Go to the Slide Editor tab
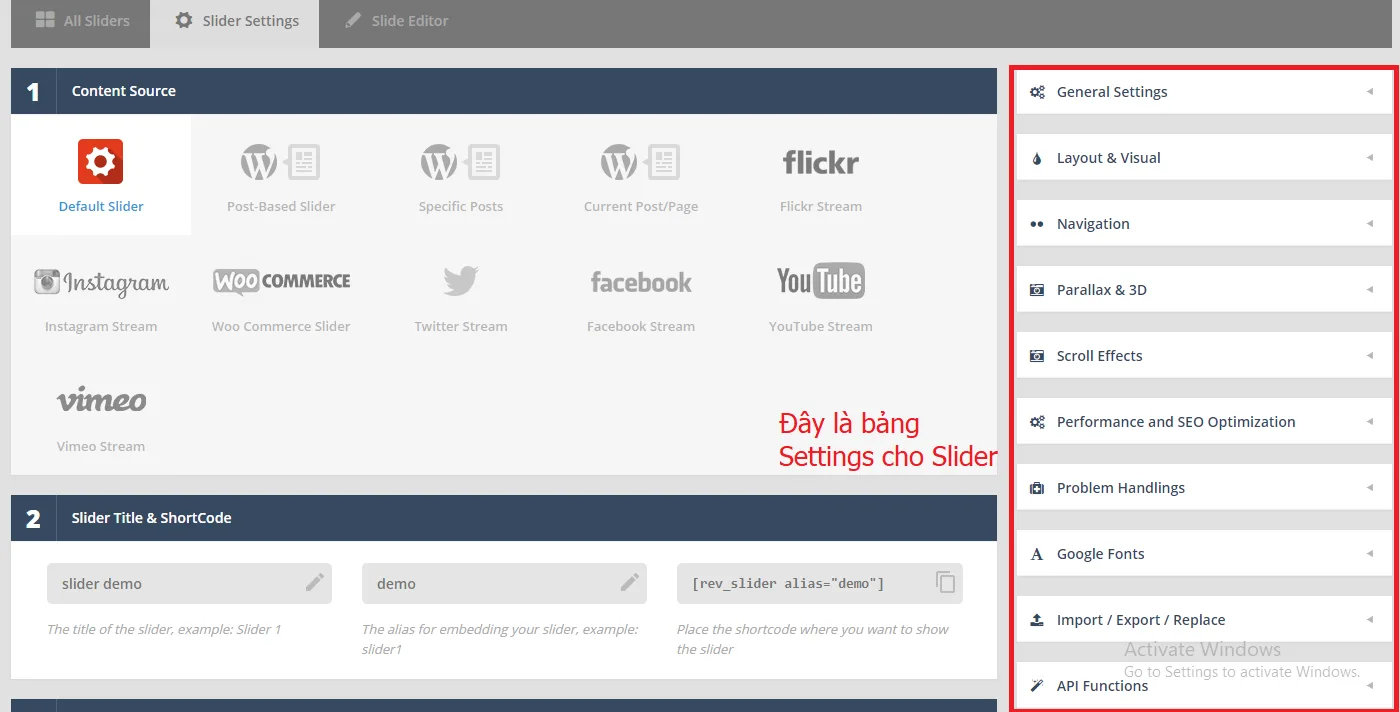This screenshot has height=712, width=1400. tap(395, 21)
